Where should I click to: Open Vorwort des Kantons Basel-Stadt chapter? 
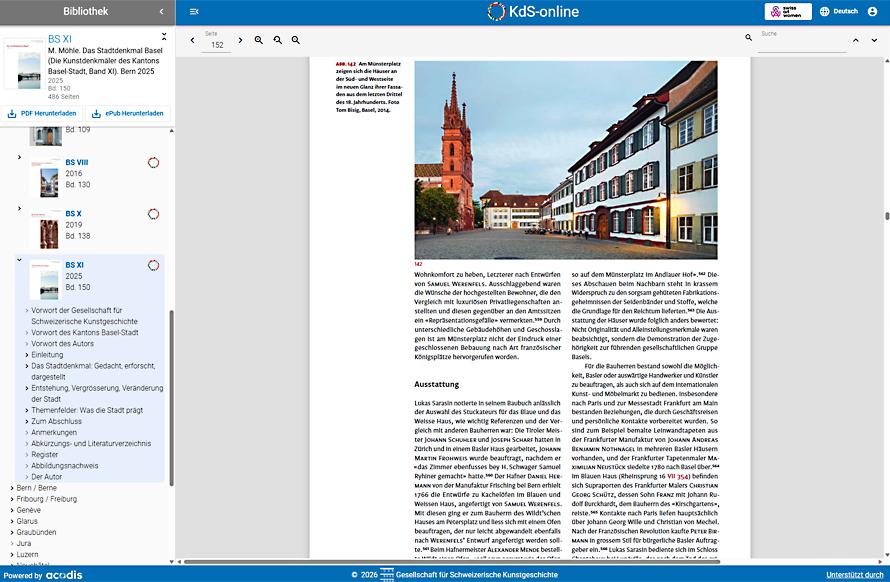[85, 333]
